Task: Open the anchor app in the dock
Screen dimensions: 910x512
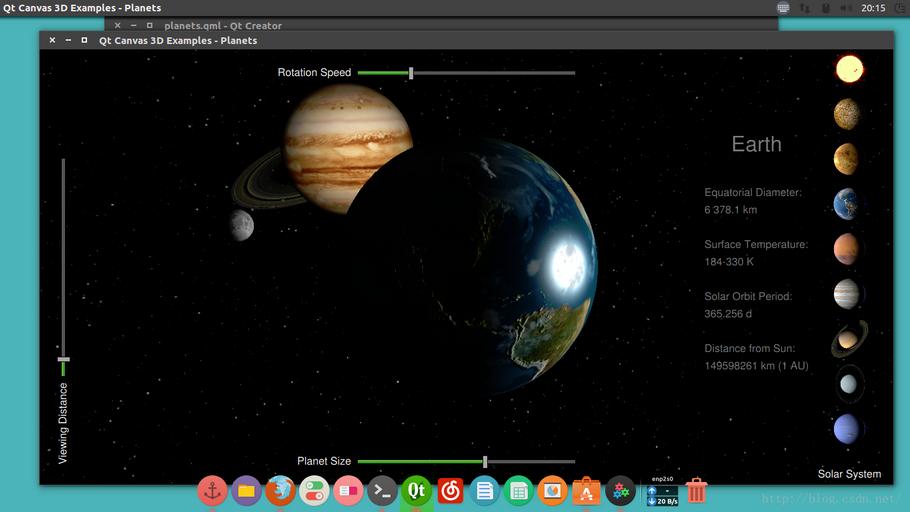Action: click(x=212, y=491)
